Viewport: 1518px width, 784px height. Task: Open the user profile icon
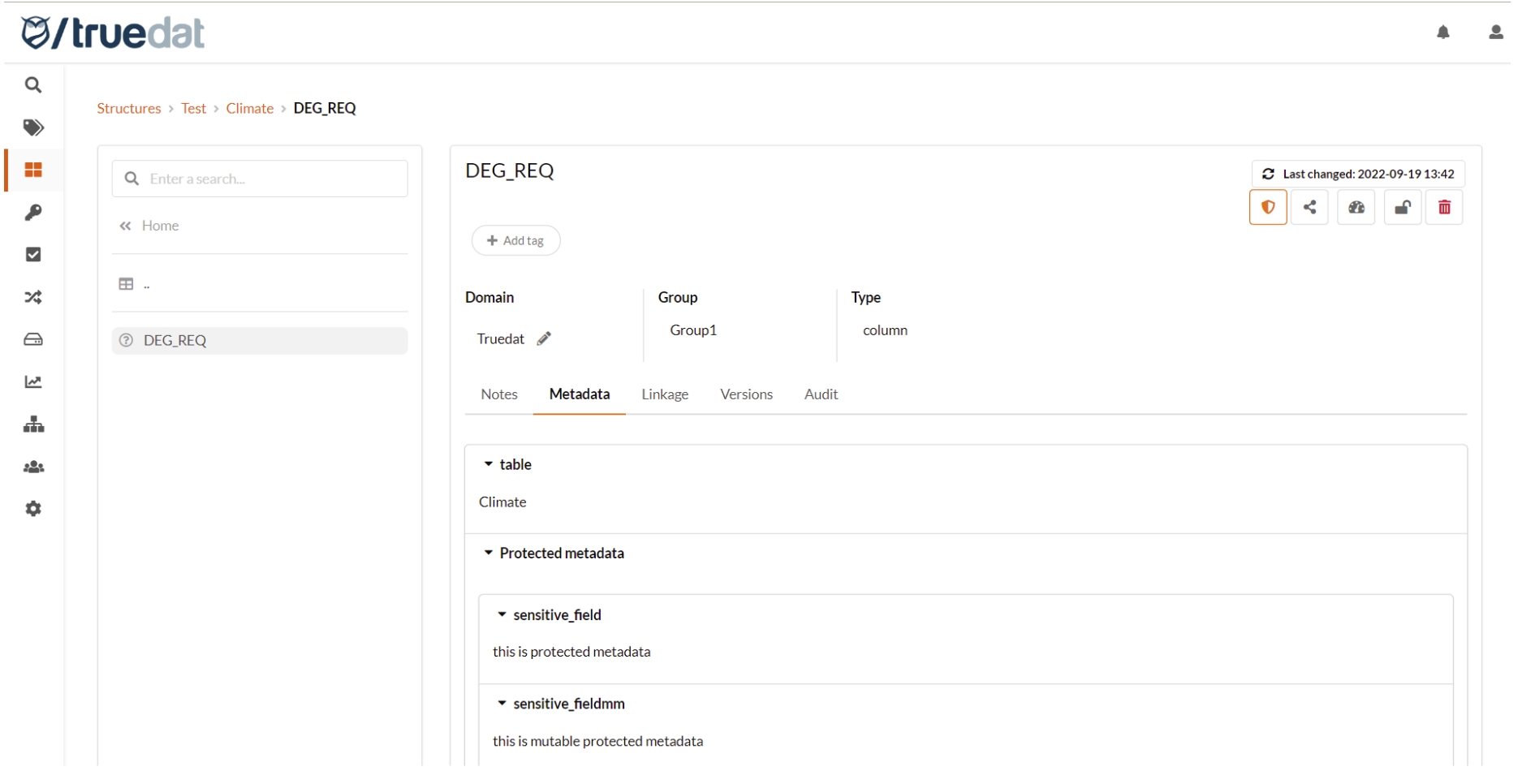point(1495,32)
